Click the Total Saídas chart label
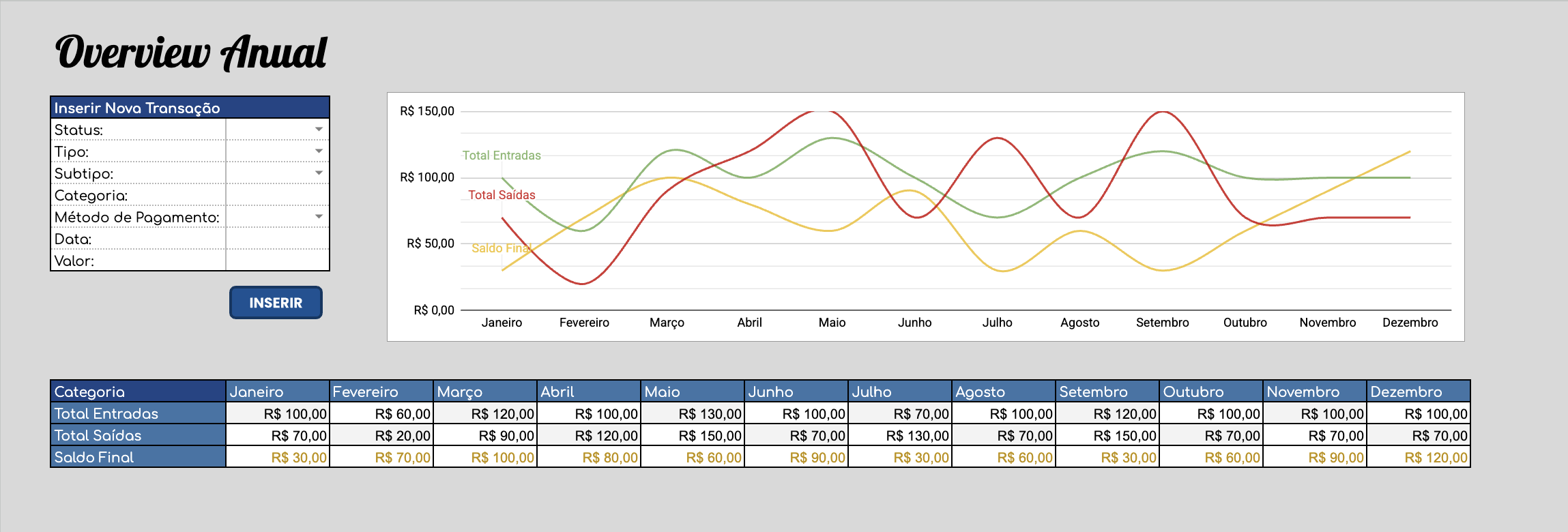This screenshot has width=1568, height=532. [502, 195]
